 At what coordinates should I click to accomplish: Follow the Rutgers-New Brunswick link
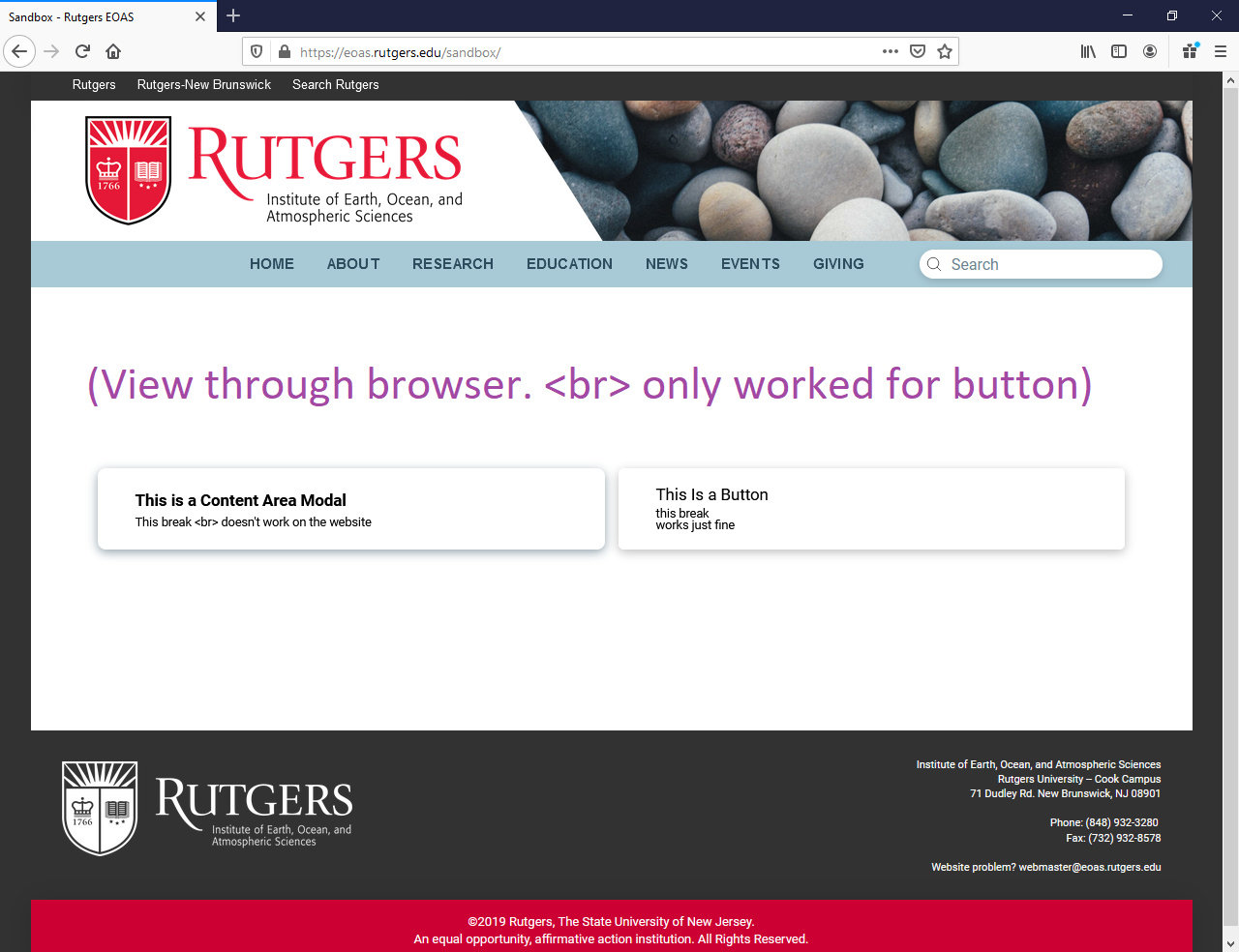click(204, 85)
